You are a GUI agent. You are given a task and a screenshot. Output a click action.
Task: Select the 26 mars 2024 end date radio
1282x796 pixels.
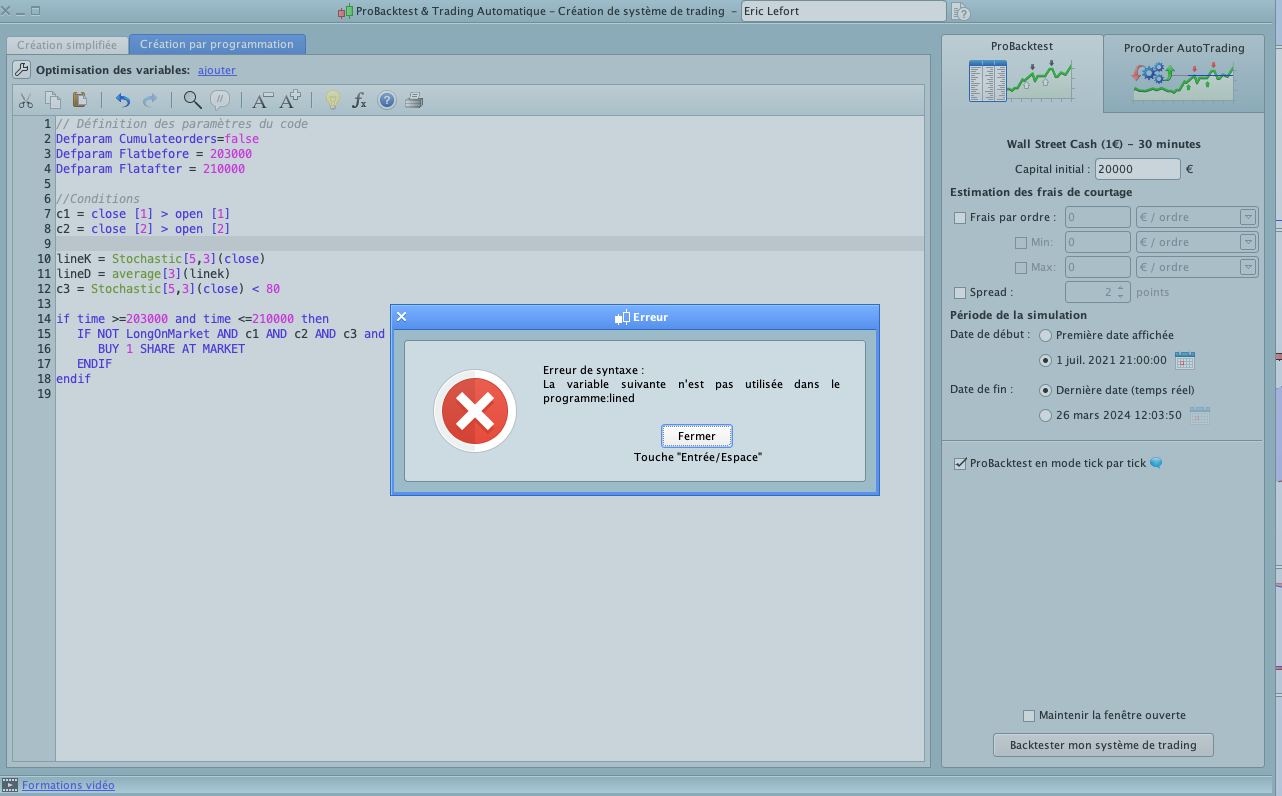click(x=1046, y=415)
